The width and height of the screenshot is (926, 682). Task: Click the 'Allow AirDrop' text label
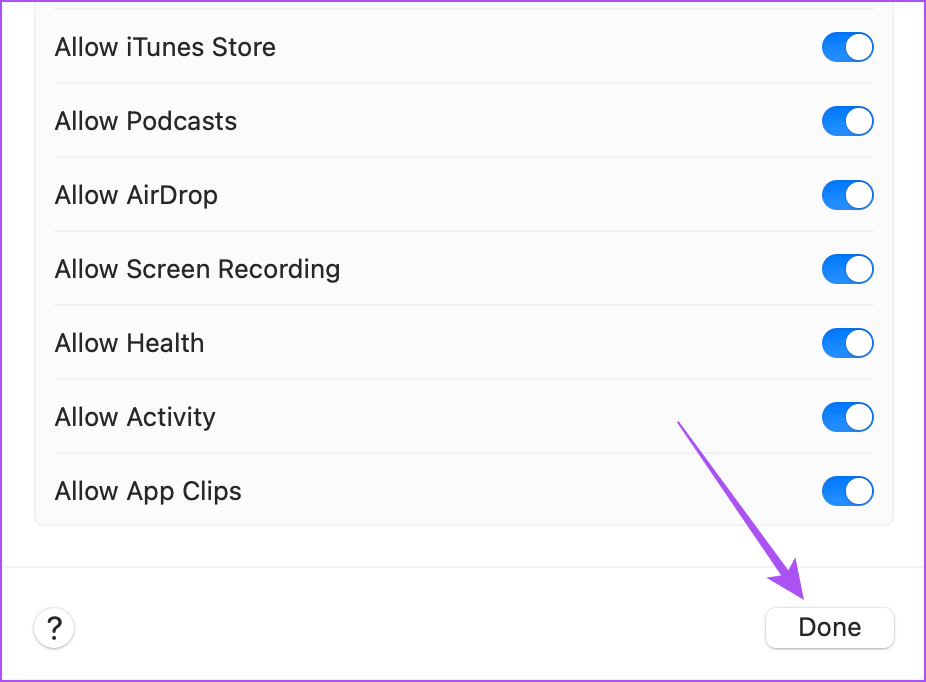tap(136, 195)
